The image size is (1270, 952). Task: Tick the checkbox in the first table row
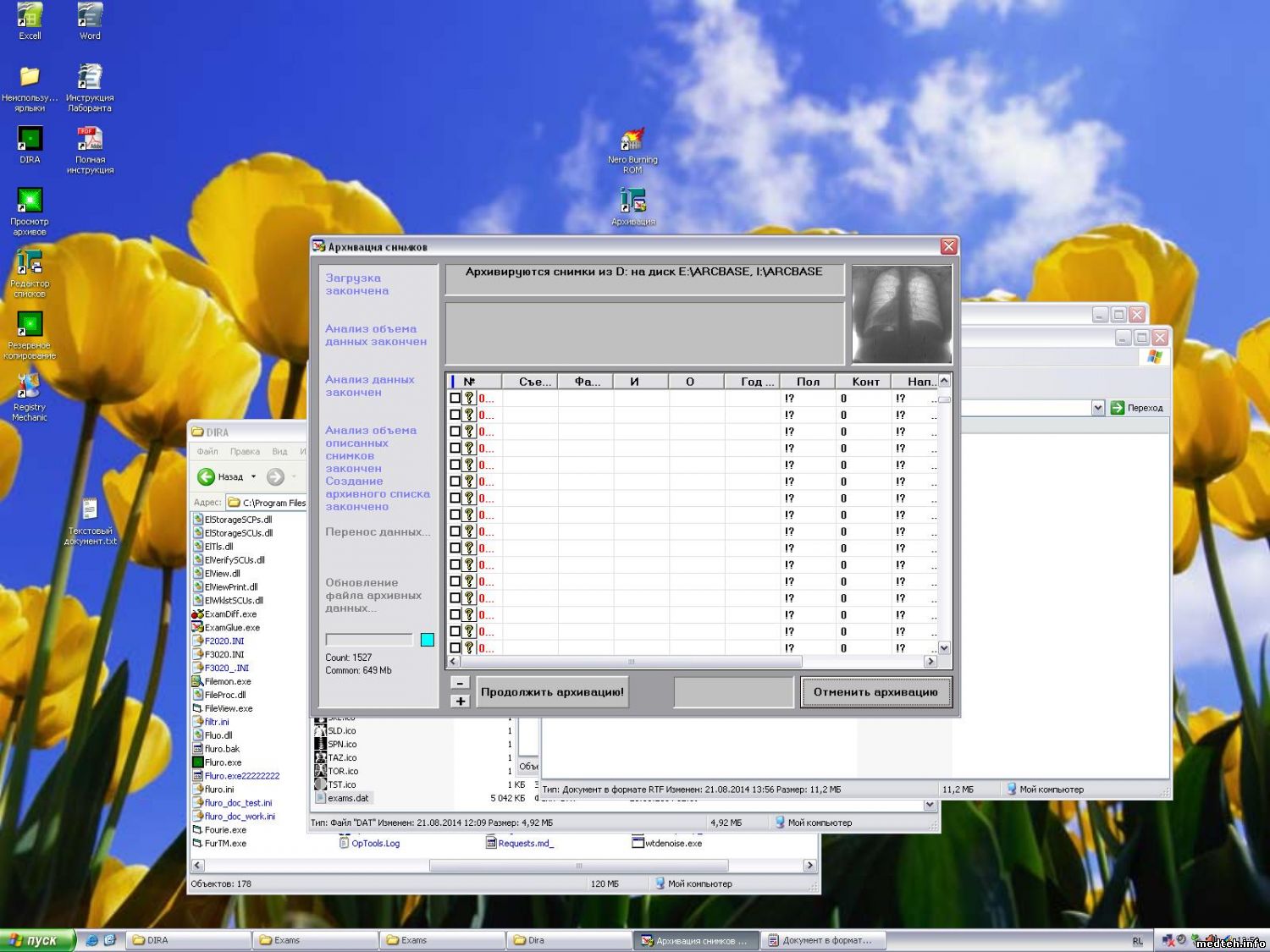[456, 398]
